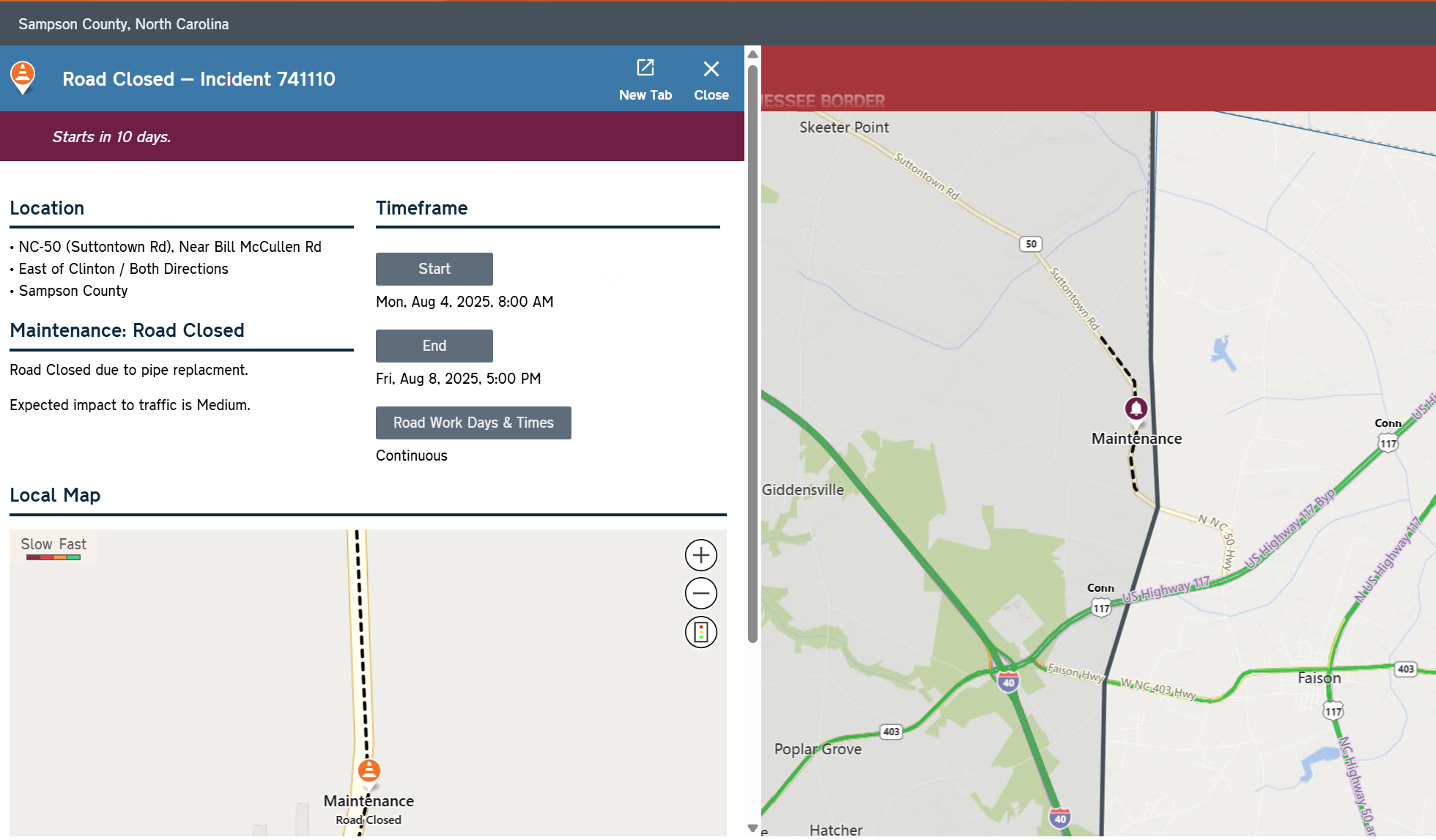Zoom out on the local map
The image size is (1436, 840).
pos(700,593)
